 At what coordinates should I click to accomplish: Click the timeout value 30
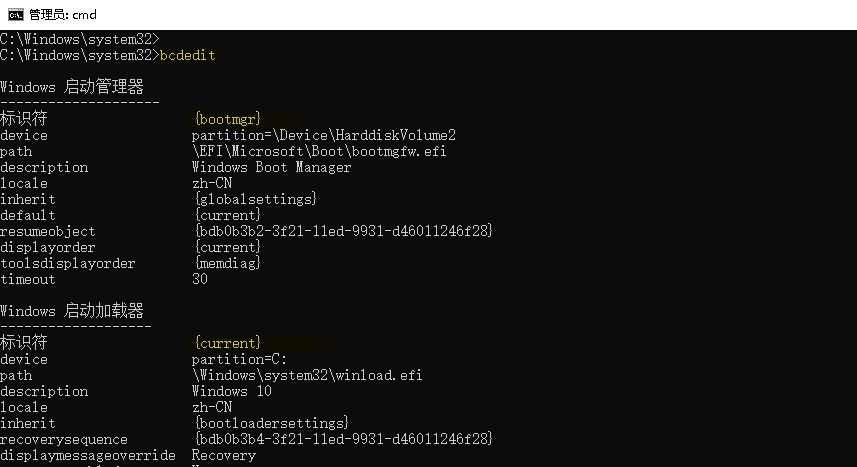(x=200, y=279)
